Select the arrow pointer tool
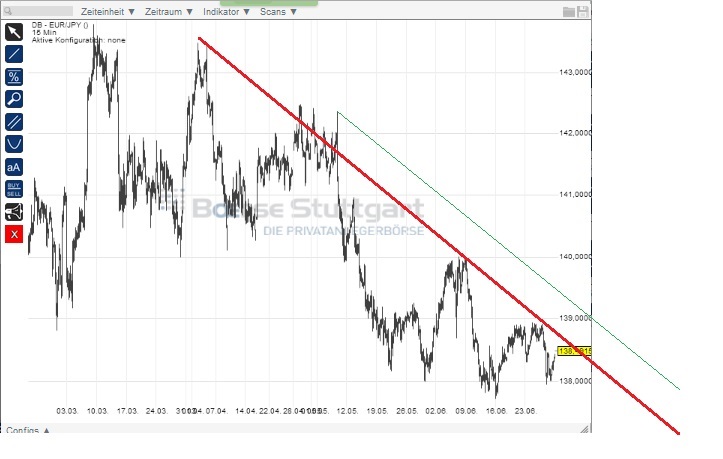This screenshot has width=723, height=459. click(x=14, y=32)
